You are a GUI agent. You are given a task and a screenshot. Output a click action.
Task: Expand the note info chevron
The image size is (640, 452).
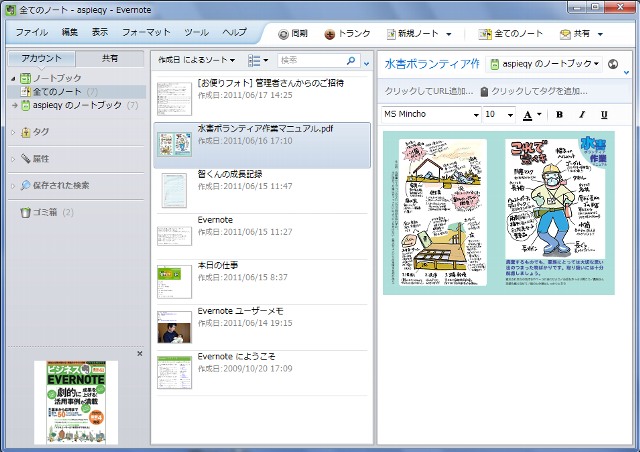[x=627, y=73]
